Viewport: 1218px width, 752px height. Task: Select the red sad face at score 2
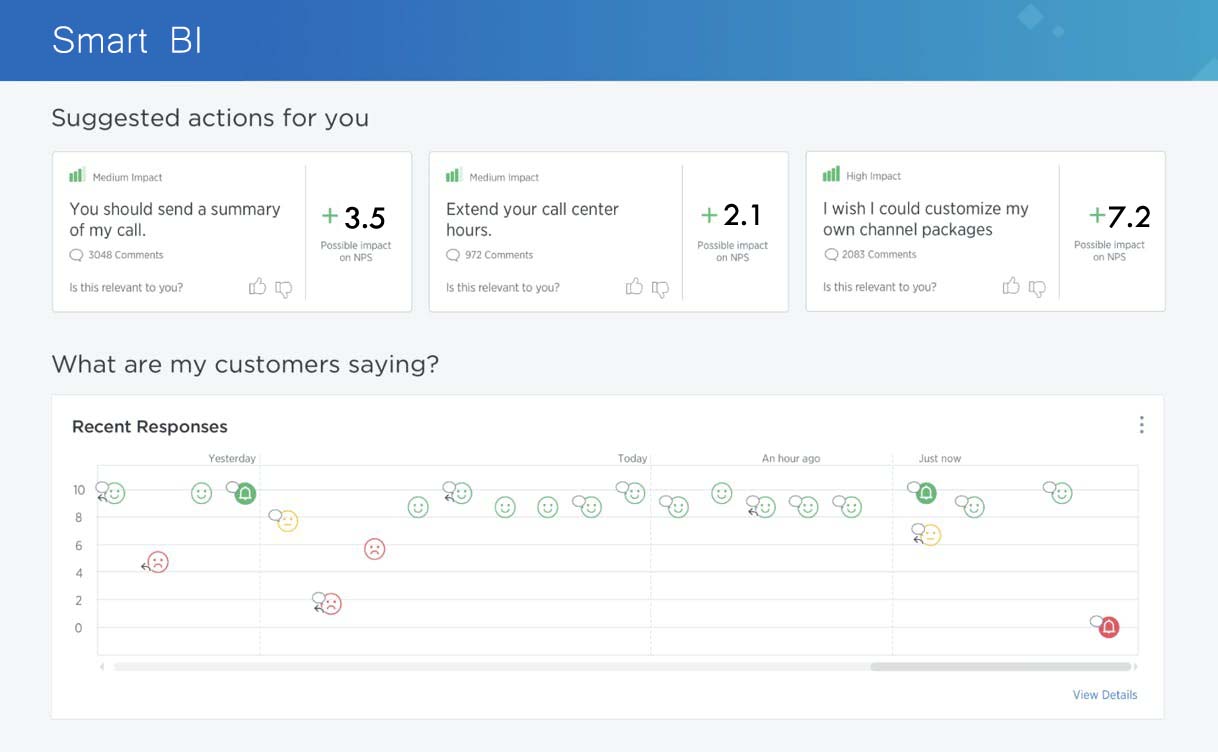pos(331,604)
